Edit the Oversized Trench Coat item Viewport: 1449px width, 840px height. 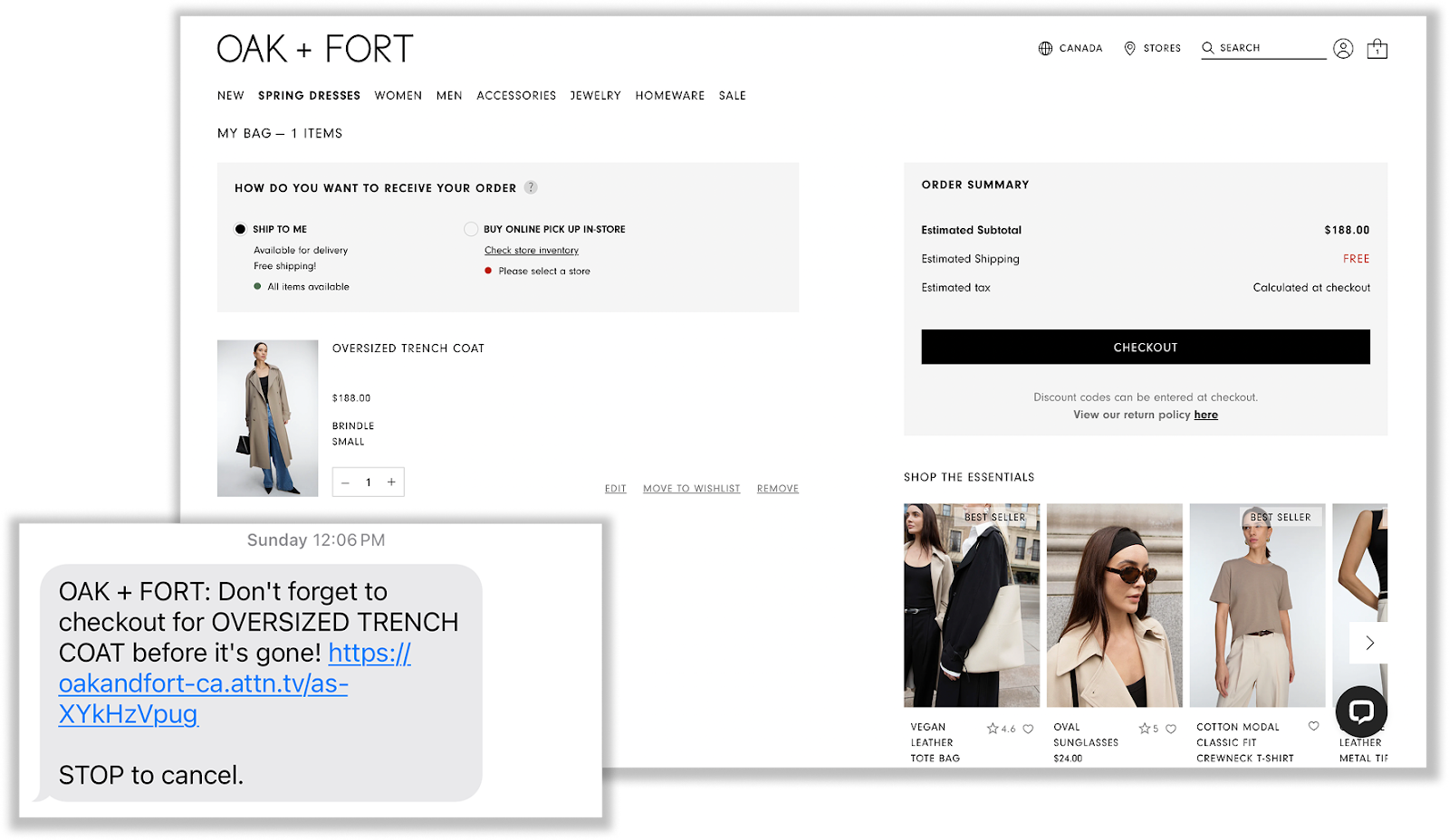[616, 489]
